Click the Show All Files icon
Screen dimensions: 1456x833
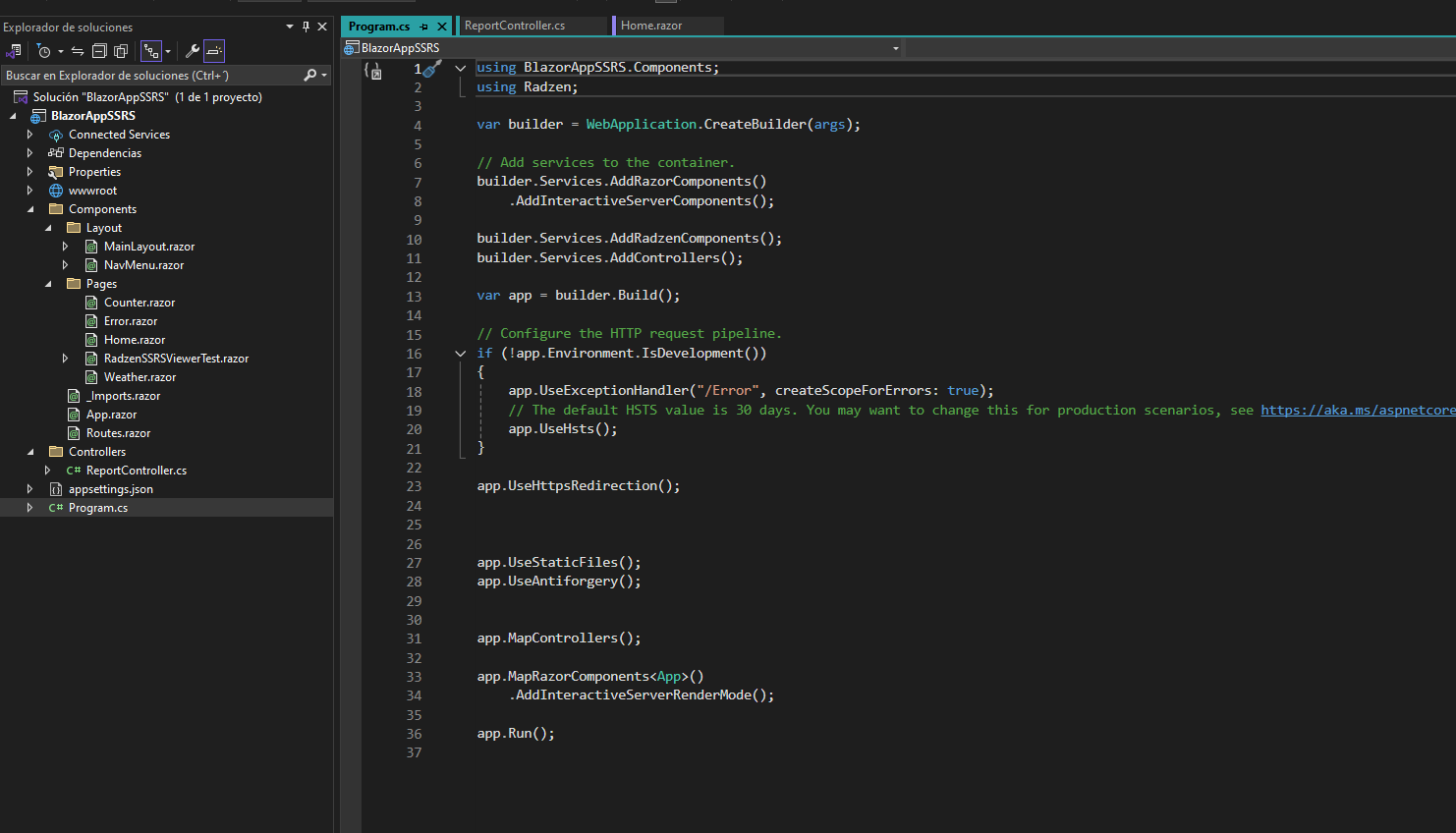pyautogui.click(x=121, y=51)
